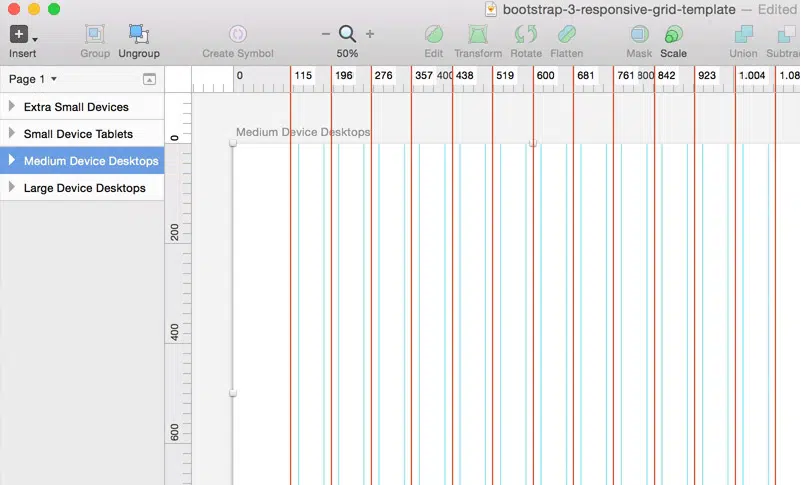Expand the Extra Small Devices group
Screen dimensions: 801x485
click(11, 107)
